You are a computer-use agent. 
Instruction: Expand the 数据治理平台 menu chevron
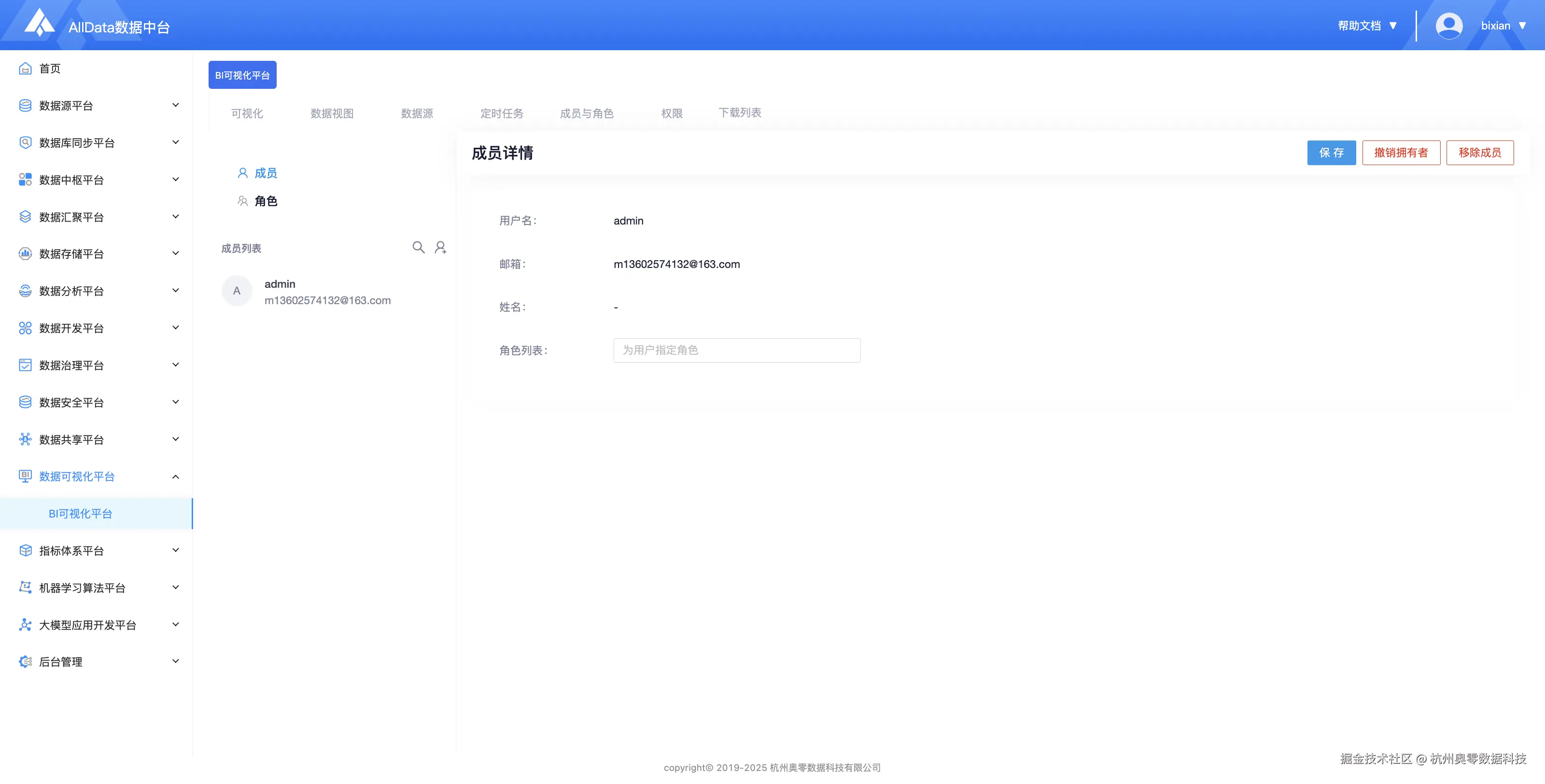point(176,364)
